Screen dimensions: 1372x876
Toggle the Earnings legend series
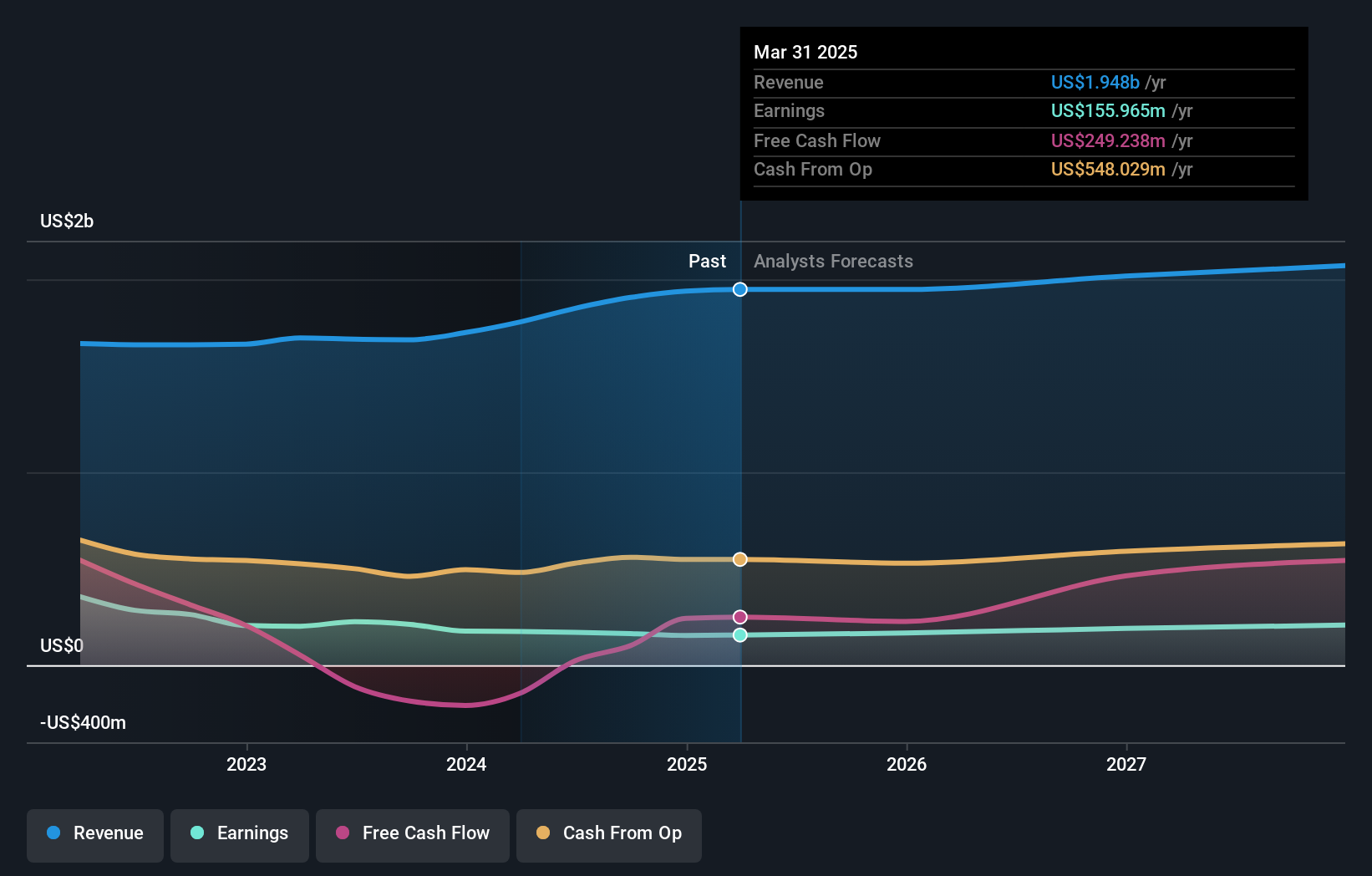240,835
